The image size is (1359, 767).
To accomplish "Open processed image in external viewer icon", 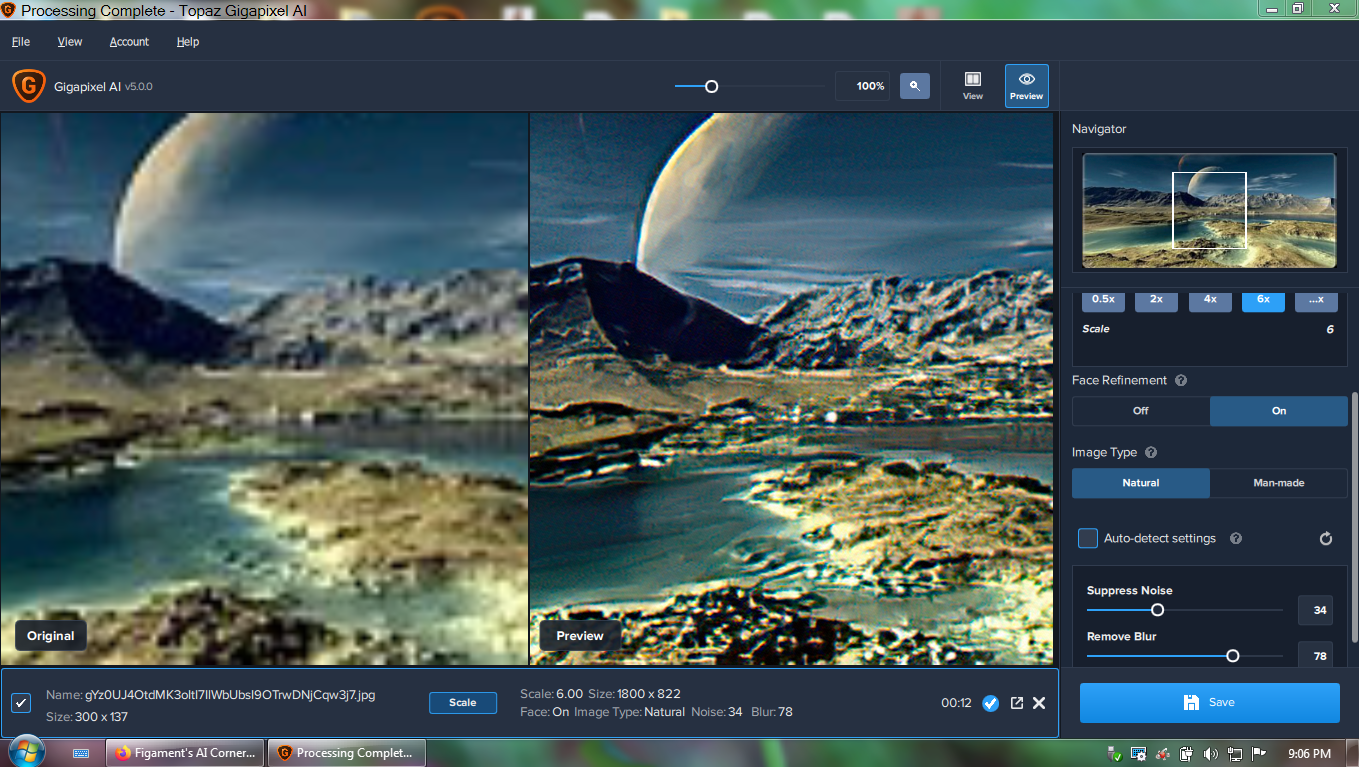I will click(x=1017, y=703).
